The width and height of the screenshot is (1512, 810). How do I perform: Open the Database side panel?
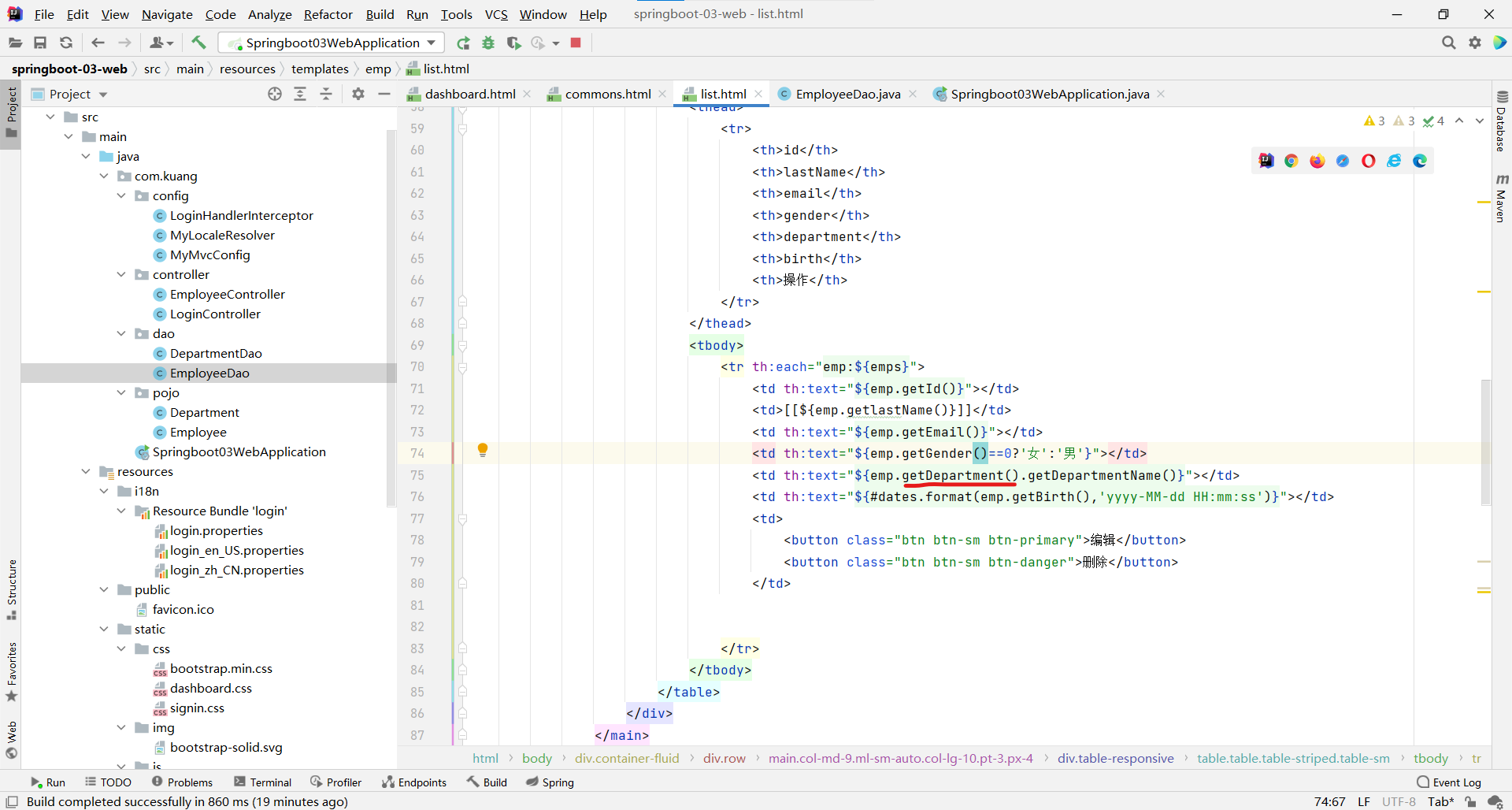1501,121
